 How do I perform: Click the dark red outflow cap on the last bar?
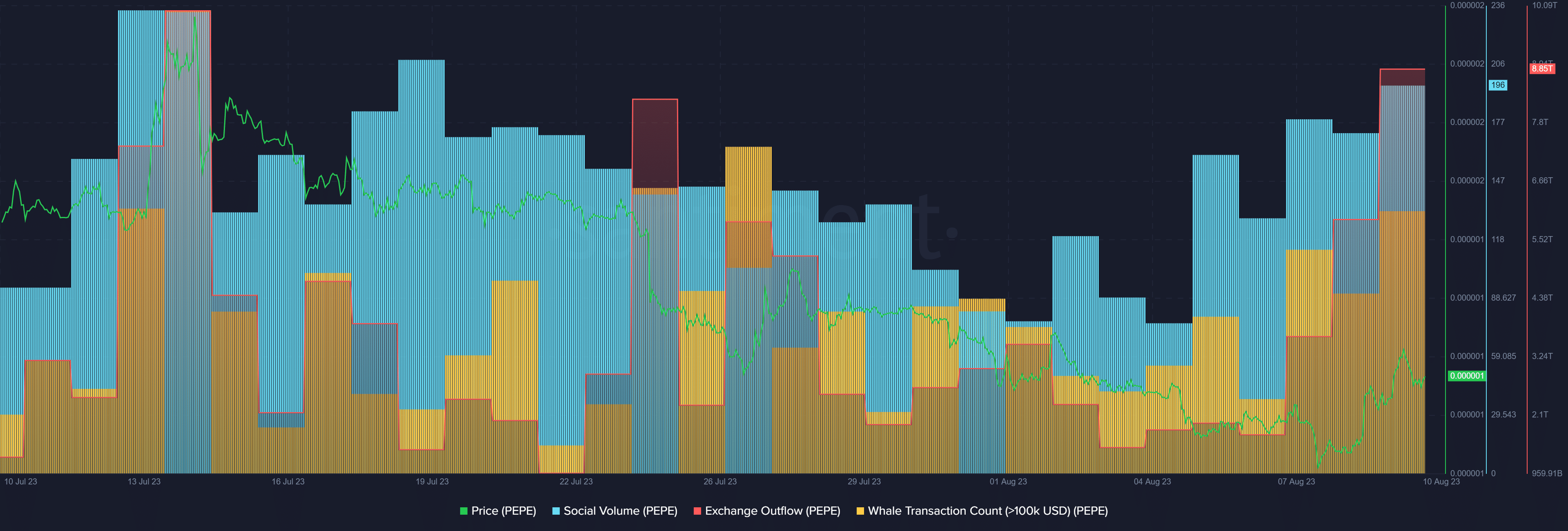(1403, 77)
